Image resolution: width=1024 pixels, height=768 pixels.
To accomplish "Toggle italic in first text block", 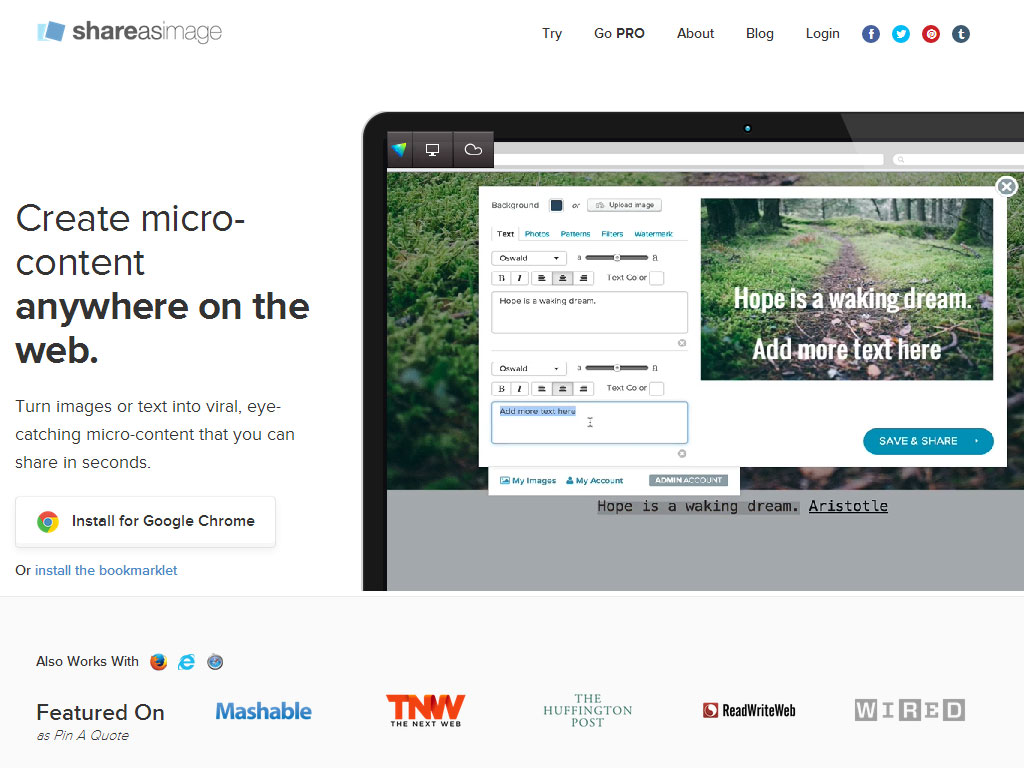I will 519,278.
